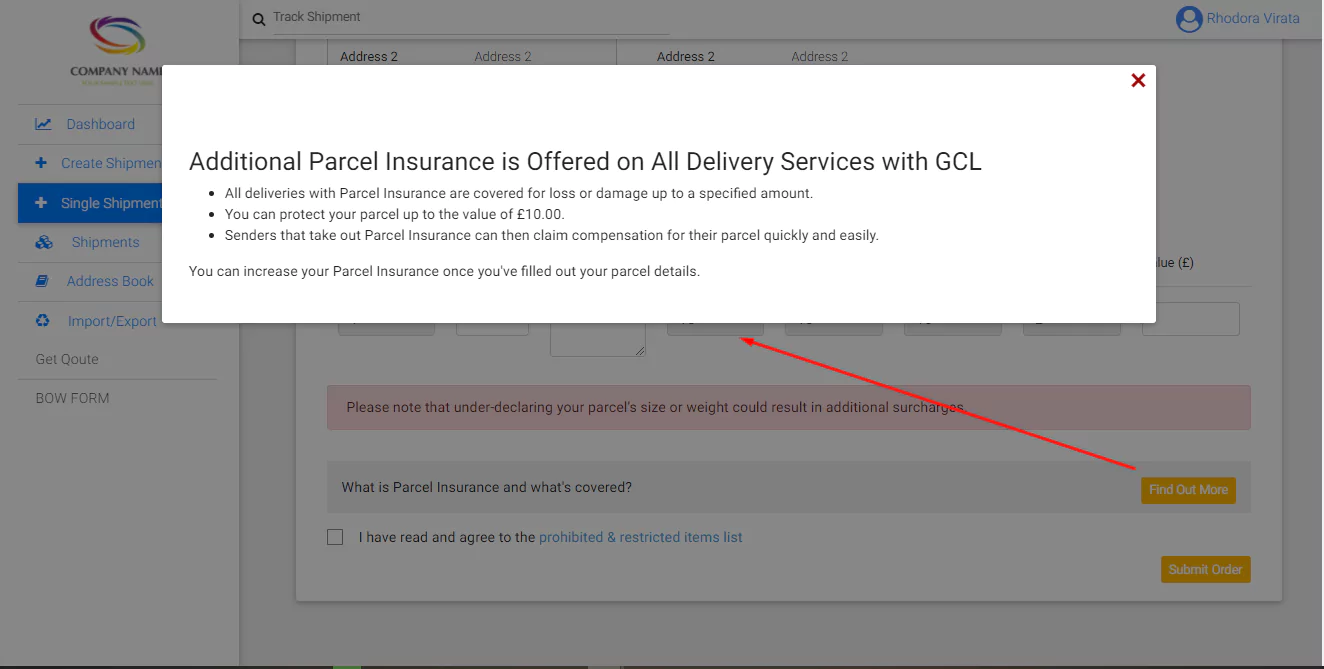Open the prohibited & restricted items list link
The height and width of the screenshot is (669, 1324).
tap(640, 537)
